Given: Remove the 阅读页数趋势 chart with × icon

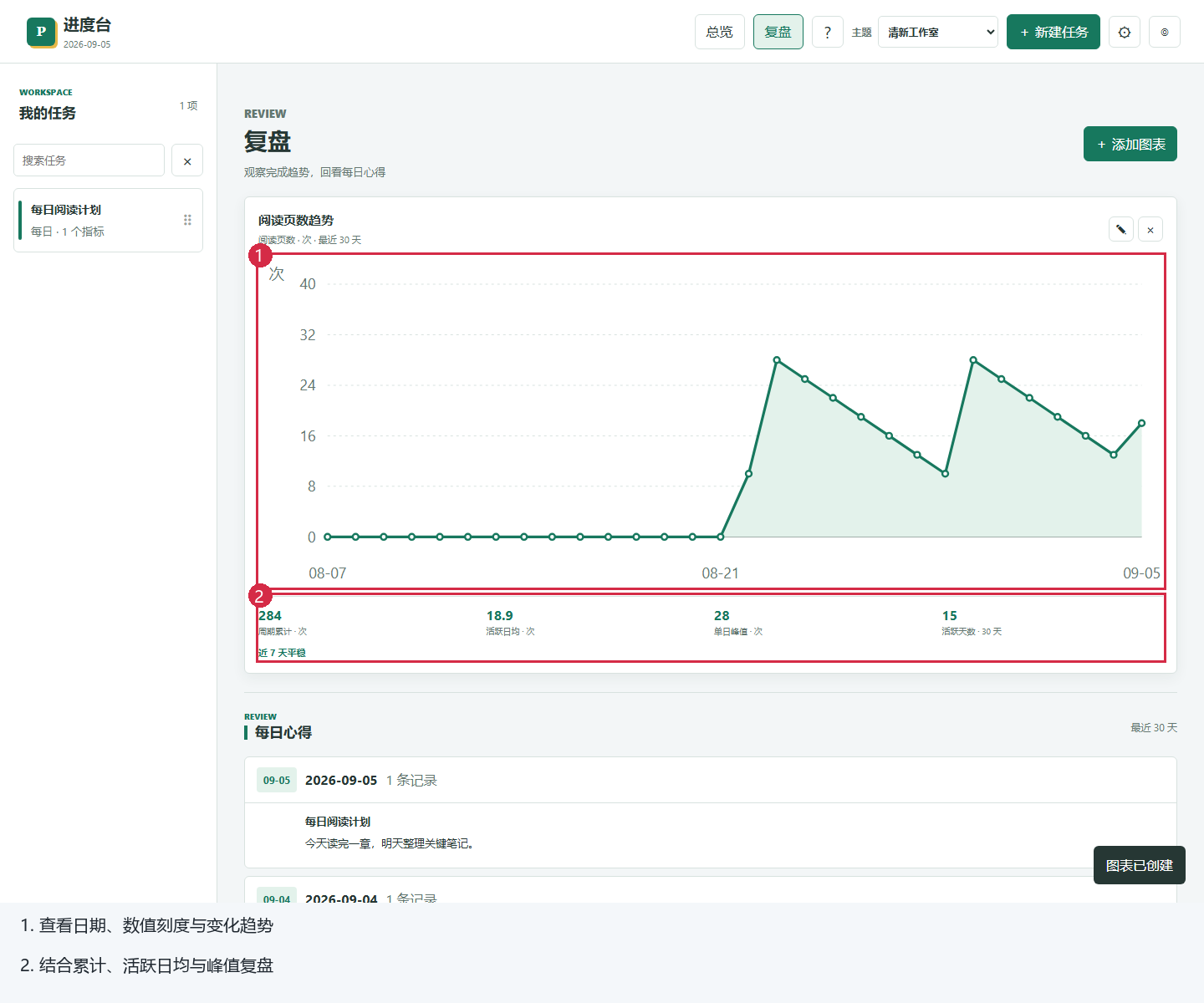Looking at the screenshot, I should click(1150, 229).
